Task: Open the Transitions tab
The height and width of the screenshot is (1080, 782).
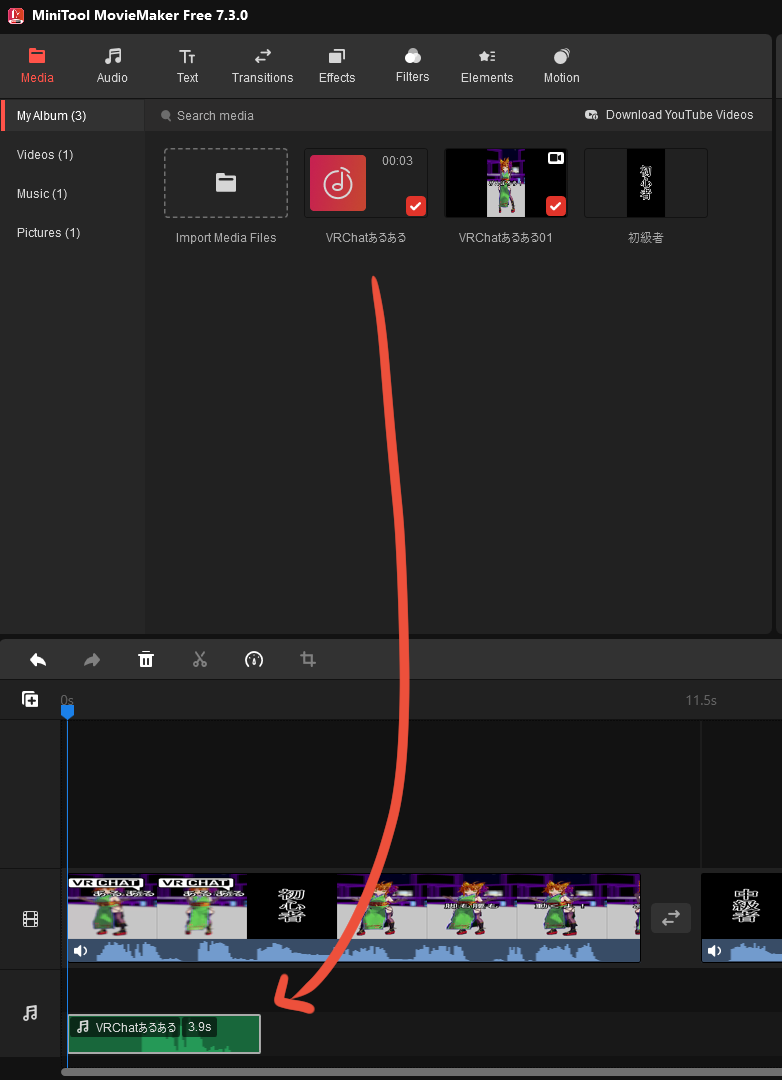Action: [x=262, y=66]
